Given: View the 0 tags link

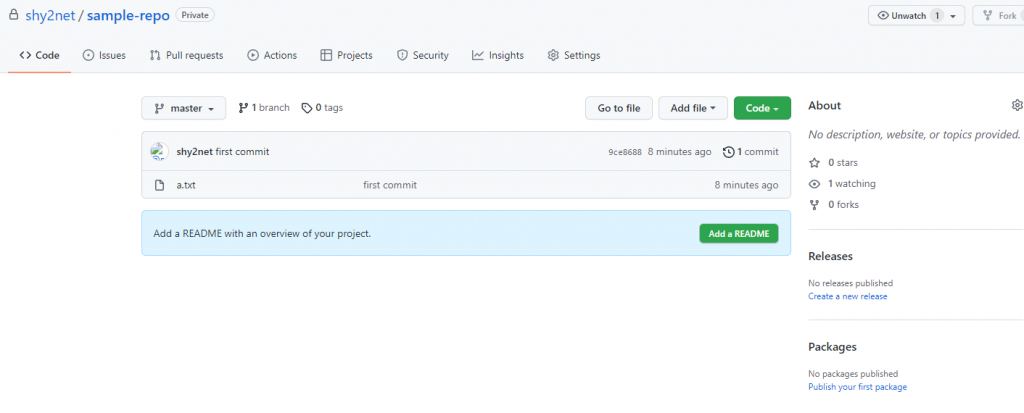Looking at the screenshot, I should tap(322, 108).
